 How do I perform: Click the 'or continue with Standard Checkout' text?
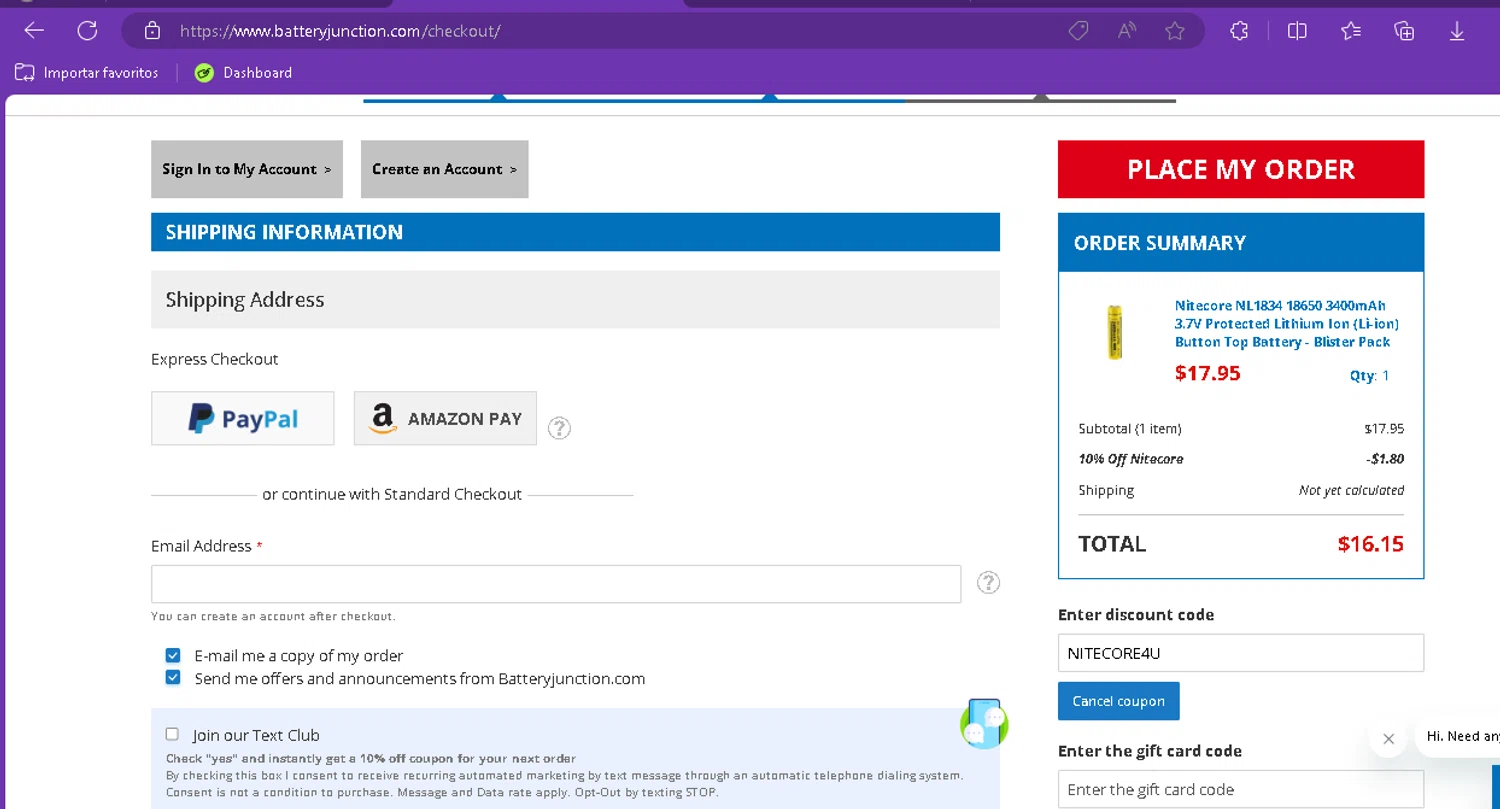tap(392, 494)
